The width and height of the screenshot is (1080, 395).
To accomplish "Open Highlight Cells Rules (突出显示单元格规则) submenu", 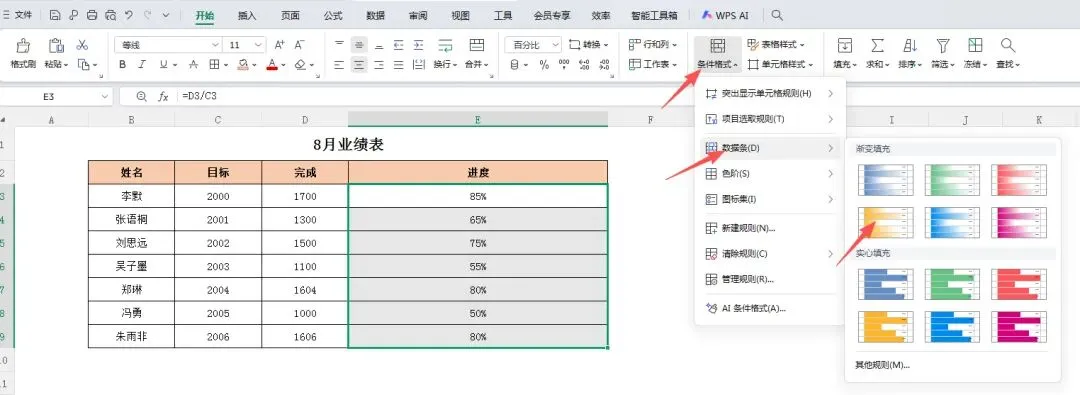I will [x=769, y=93].
